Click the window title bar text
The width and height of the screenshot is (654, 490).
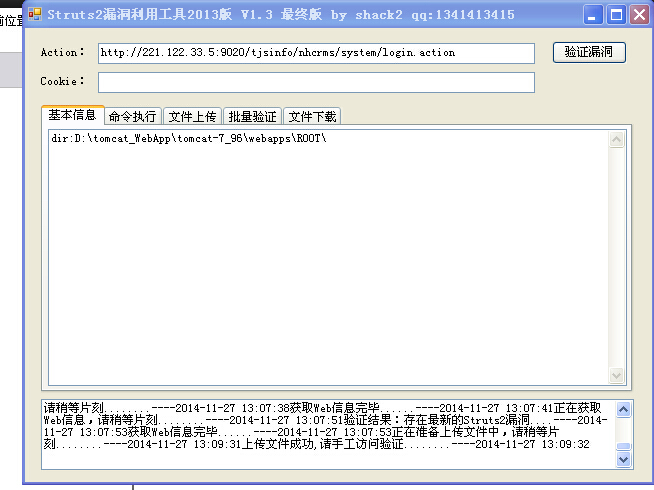point(281,15)
